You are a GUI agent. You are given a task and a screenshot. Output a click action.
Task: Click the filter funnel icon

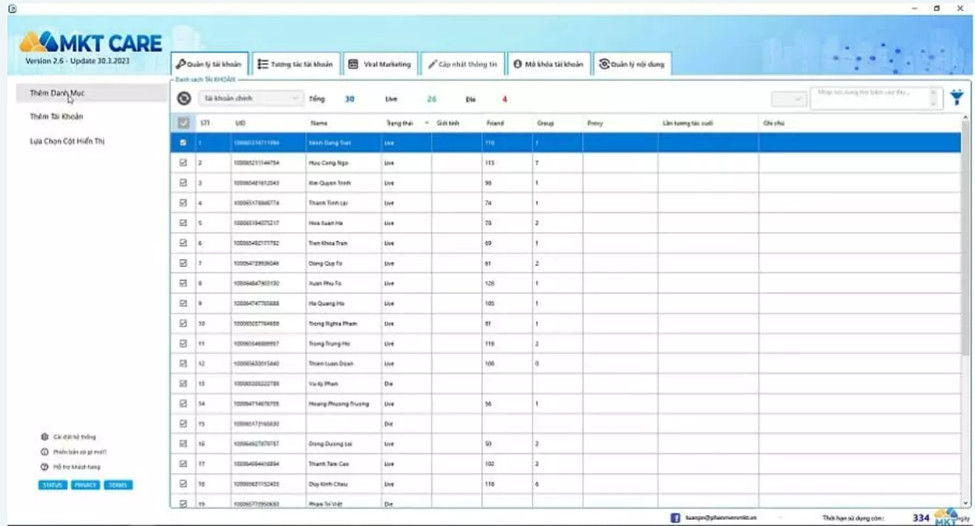957,98
